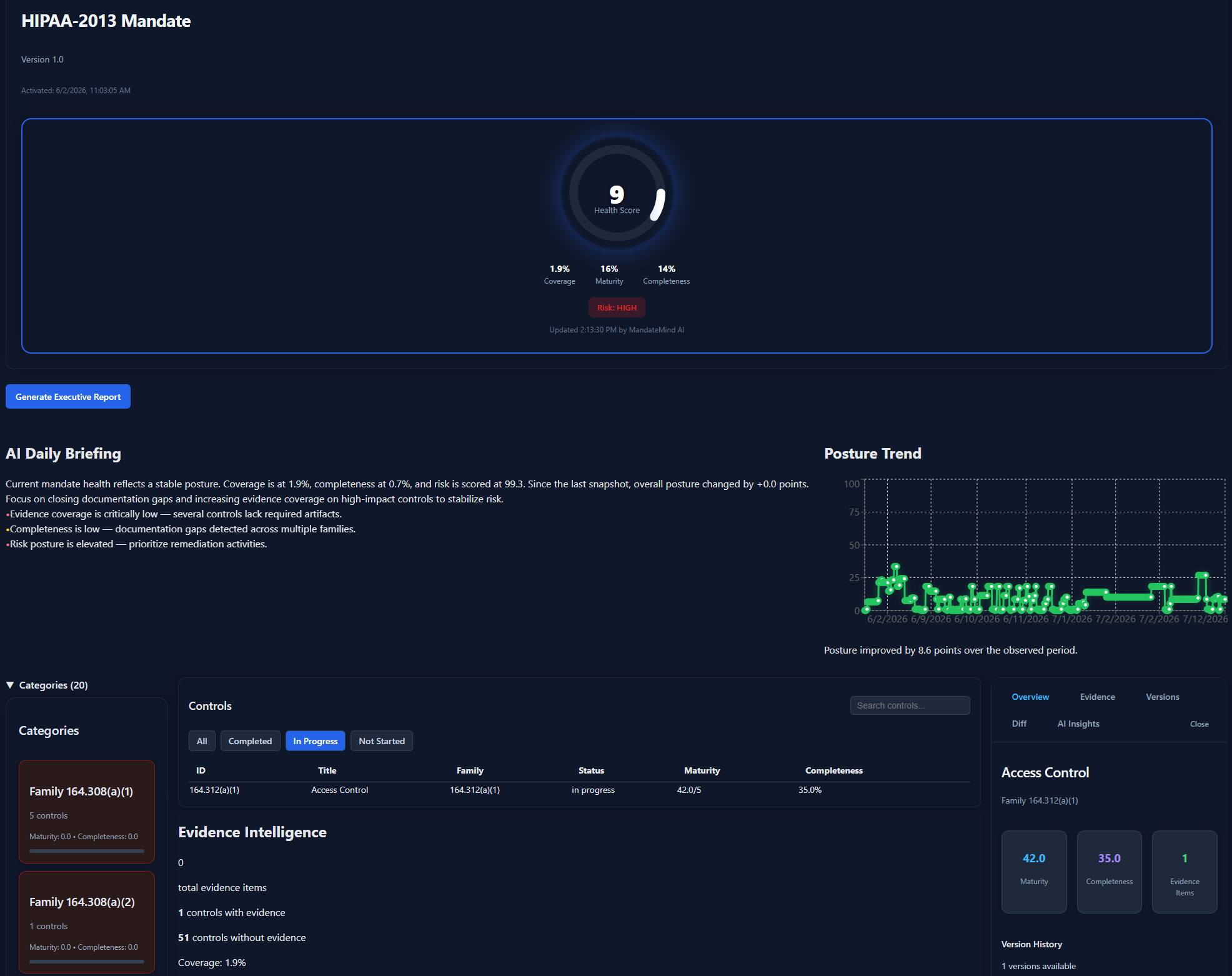Click the Health Score gauge

point(617,193)
